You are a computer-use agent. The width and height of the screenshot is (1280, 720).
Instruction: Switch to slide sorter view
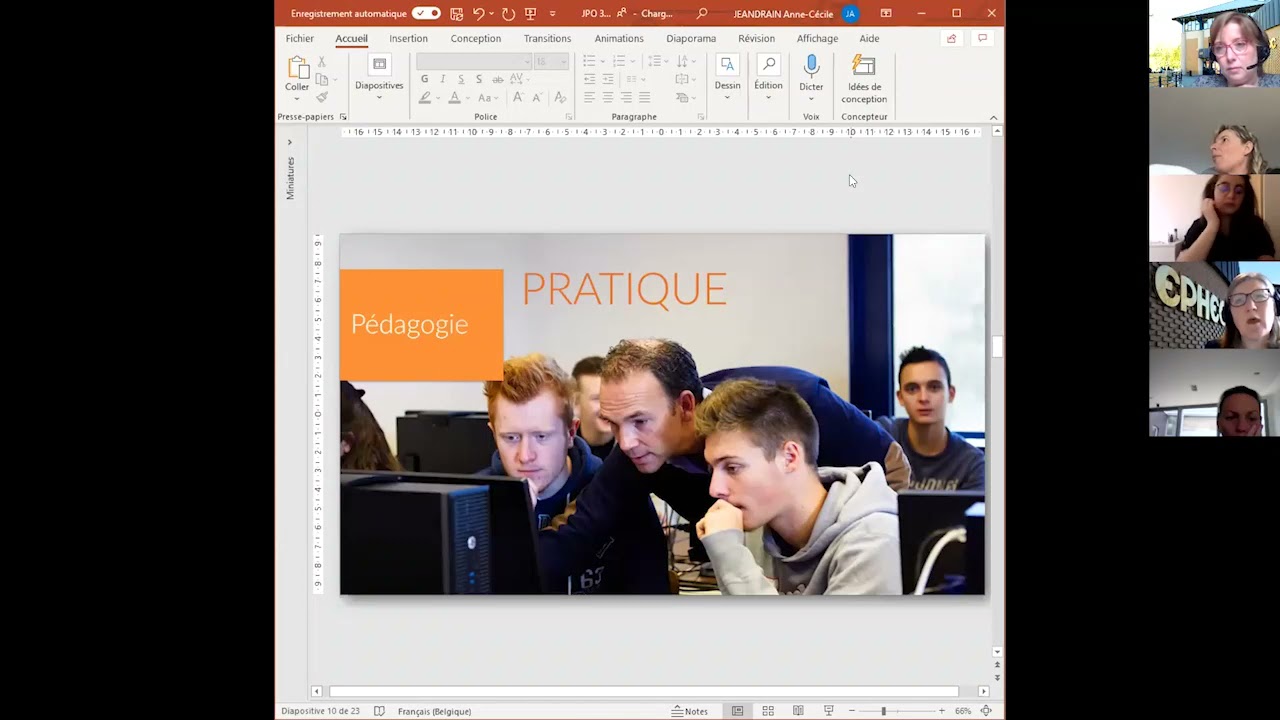pyautogui.click(x=768, y=711)
